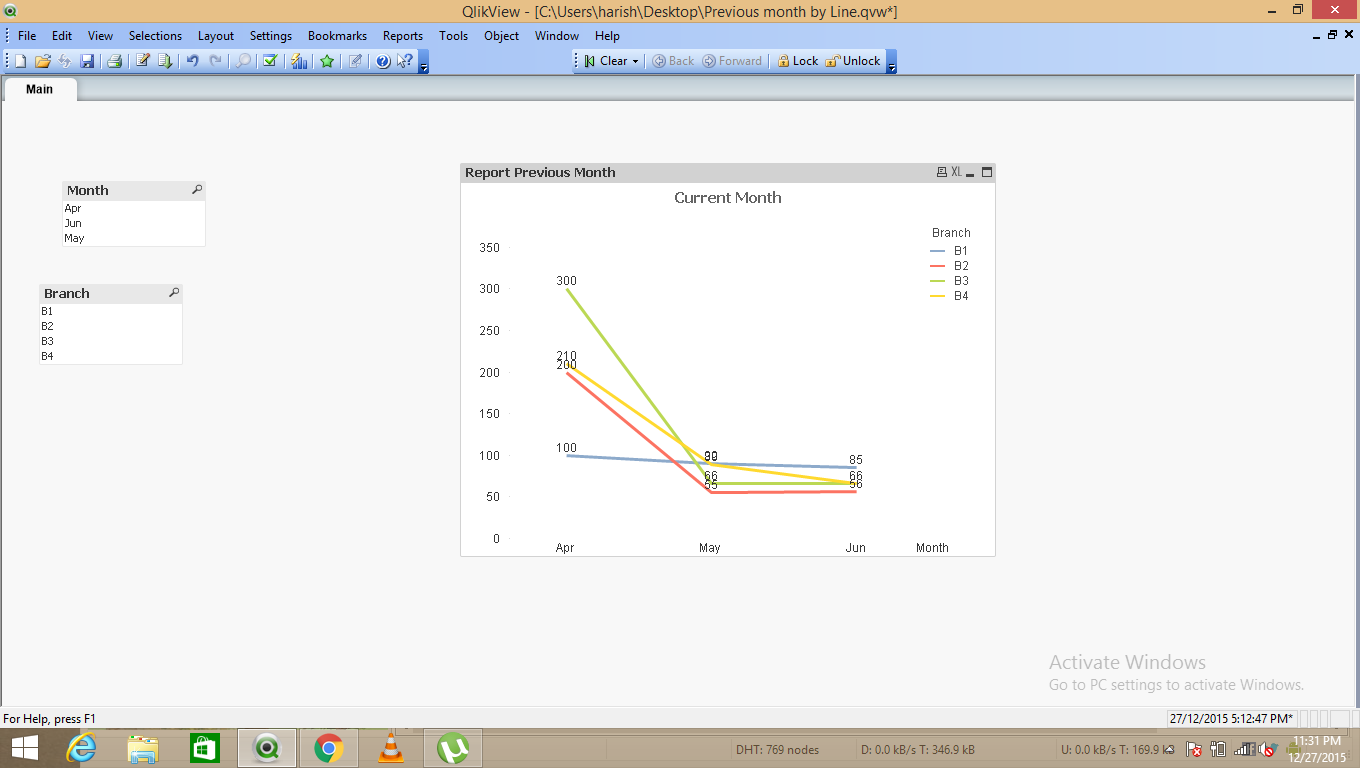Launch Quick Chart wizard icon
Viewport: 1360px width, 768px height.
[x=299, y=61]
